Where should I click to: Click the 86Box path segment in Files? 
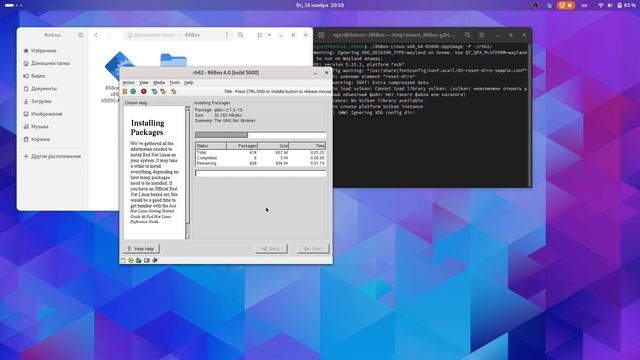[x=192, y=35]
